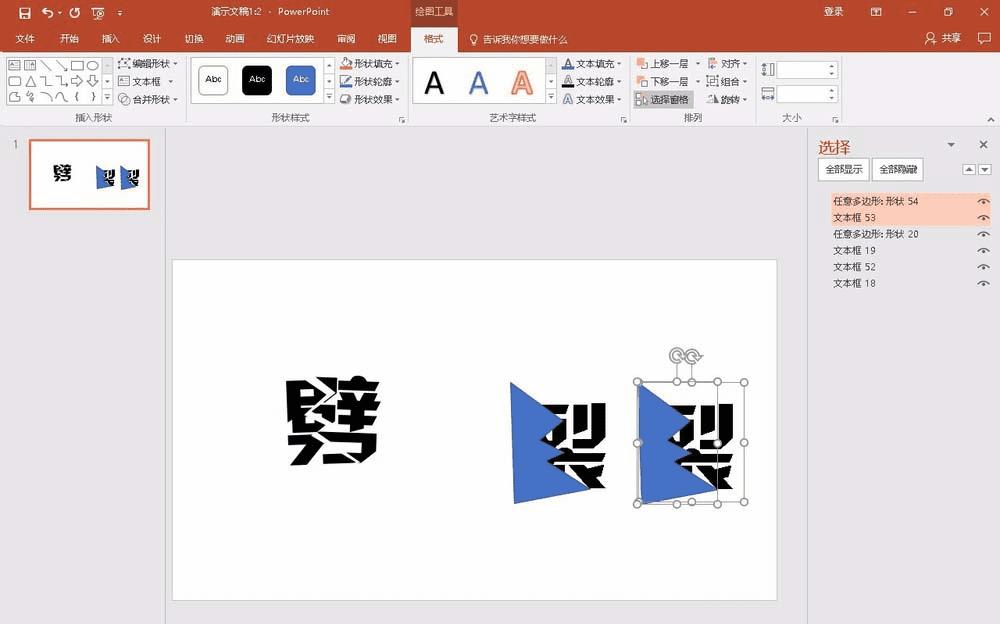Click 登录 sign in link
Screen dimensions: 1000x624
(833, 11)
